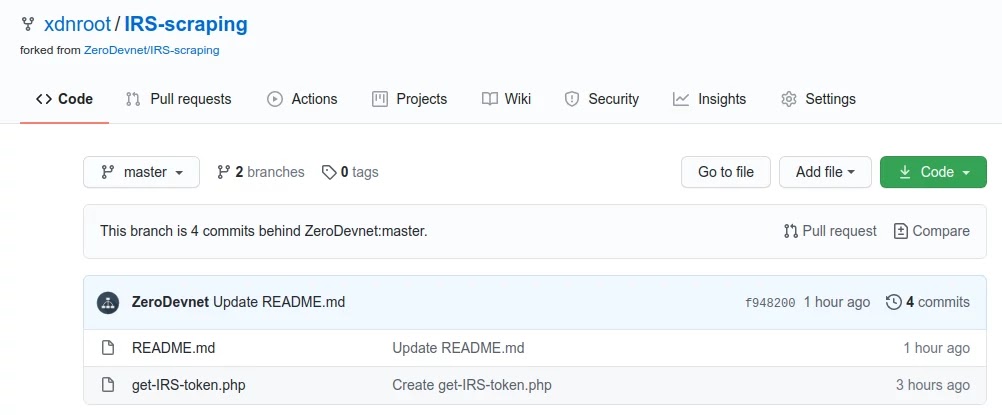Create a Pull request from branch banner

coord(830,231)
